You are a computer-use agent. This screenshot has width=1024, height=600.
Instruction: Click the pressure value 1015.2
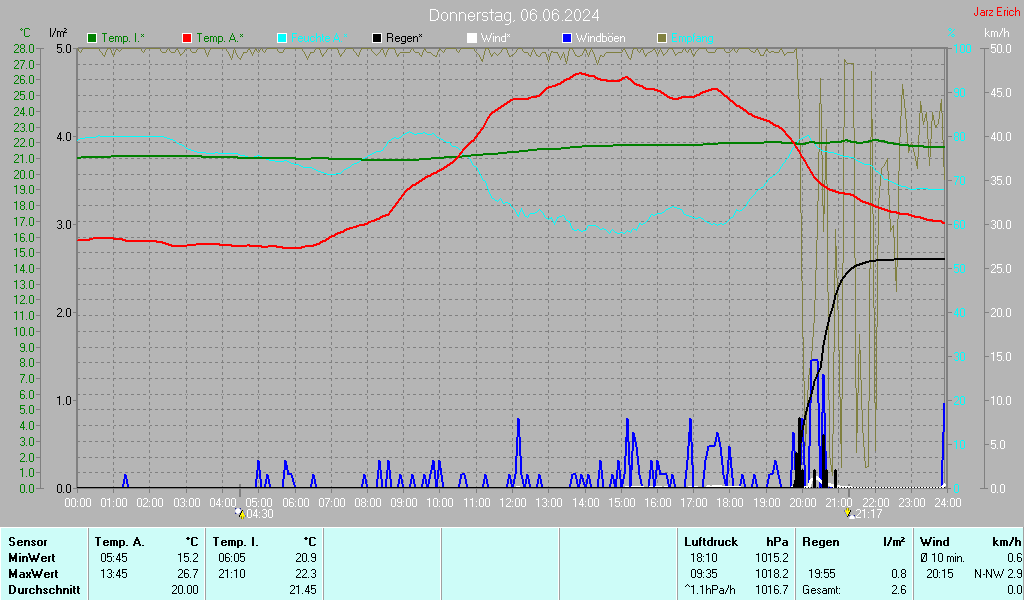[772, 558]
